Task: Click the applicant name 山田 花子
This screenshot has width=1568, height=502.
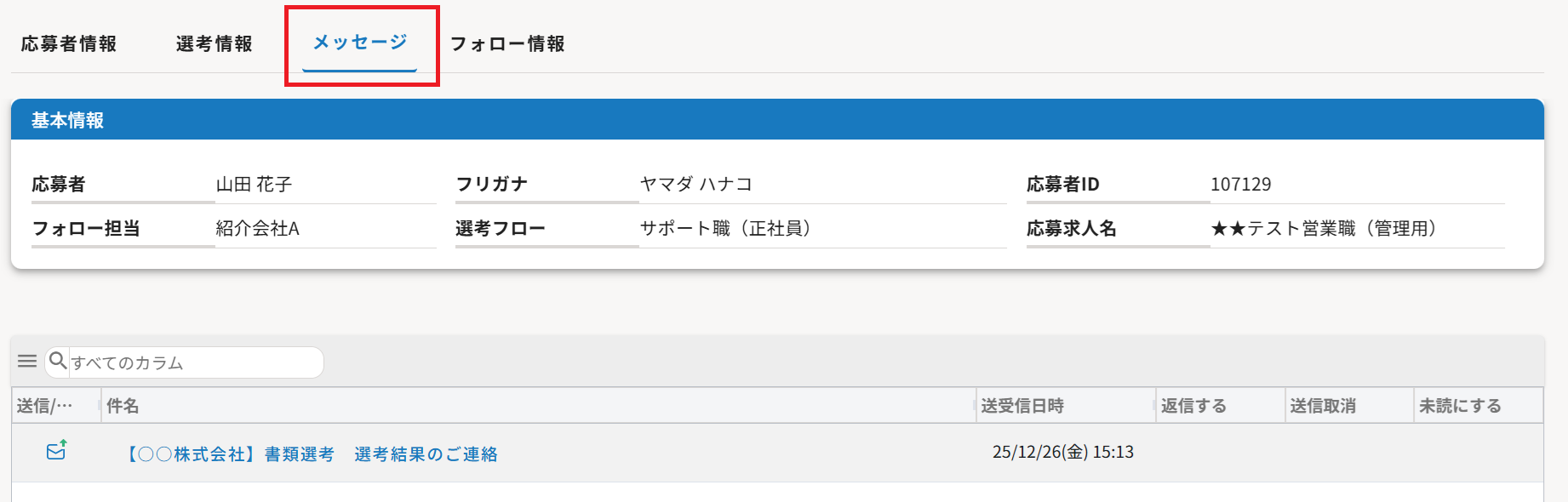Action: click(x=254, y=185)
